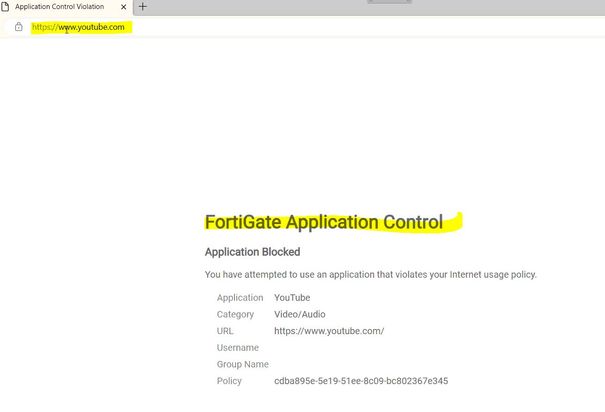
Task: Click the Application label
Action: (240, 298)
